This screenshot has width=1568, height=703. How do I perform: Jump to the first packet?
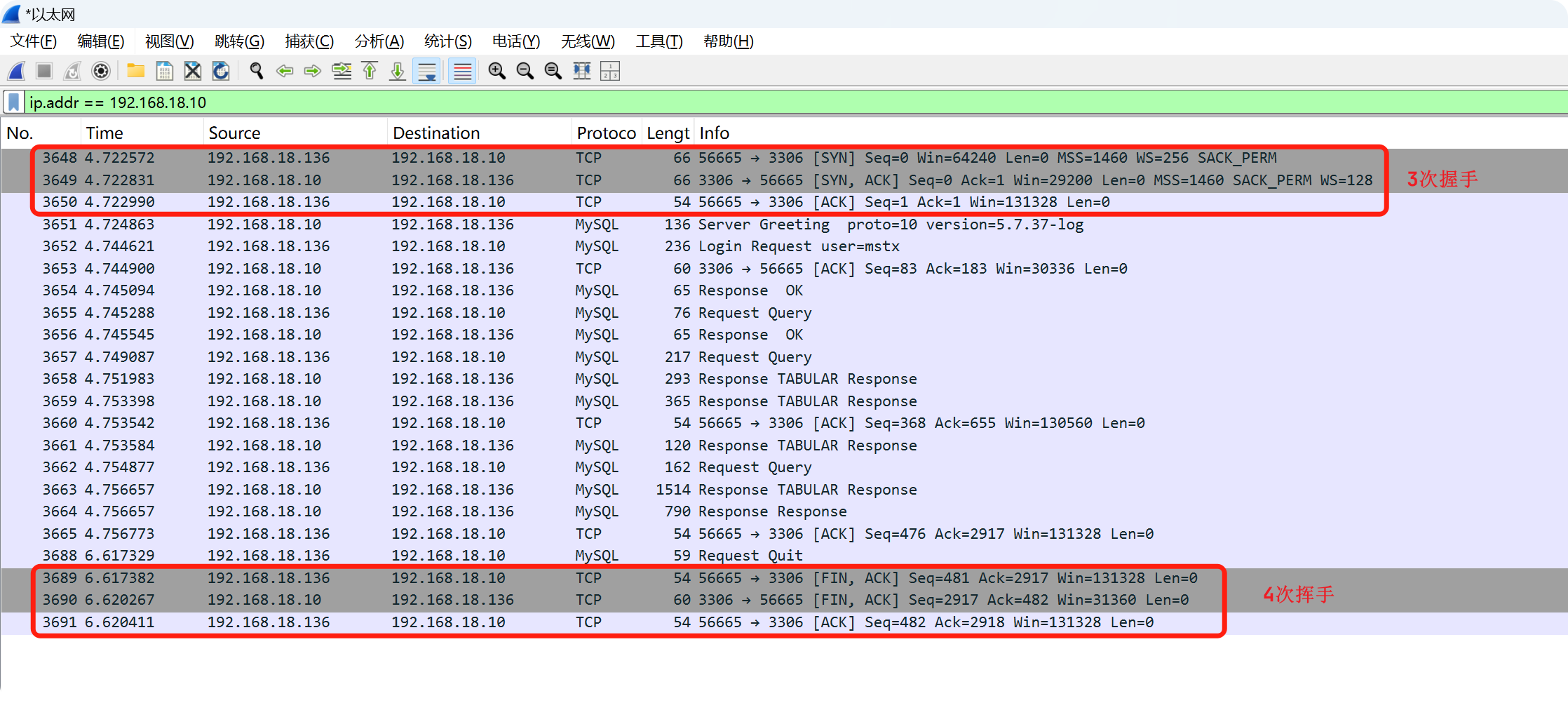tap(370, 71)
